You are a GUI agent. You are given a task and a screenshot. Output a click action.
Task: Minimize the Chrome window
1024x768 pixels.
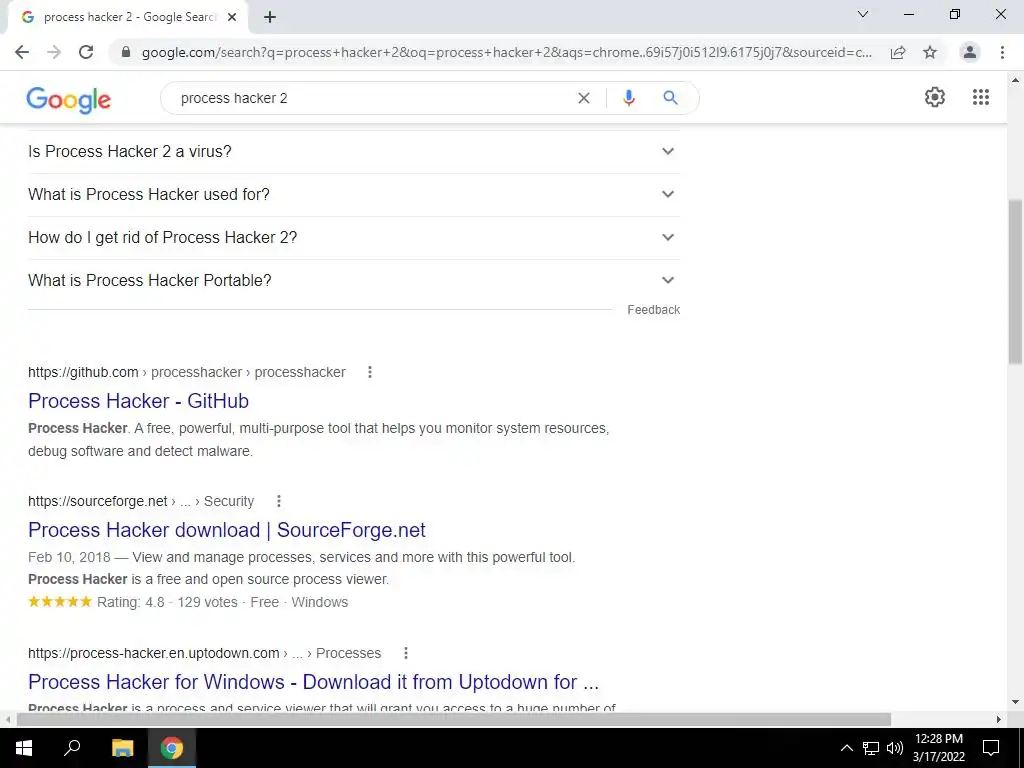908,14
